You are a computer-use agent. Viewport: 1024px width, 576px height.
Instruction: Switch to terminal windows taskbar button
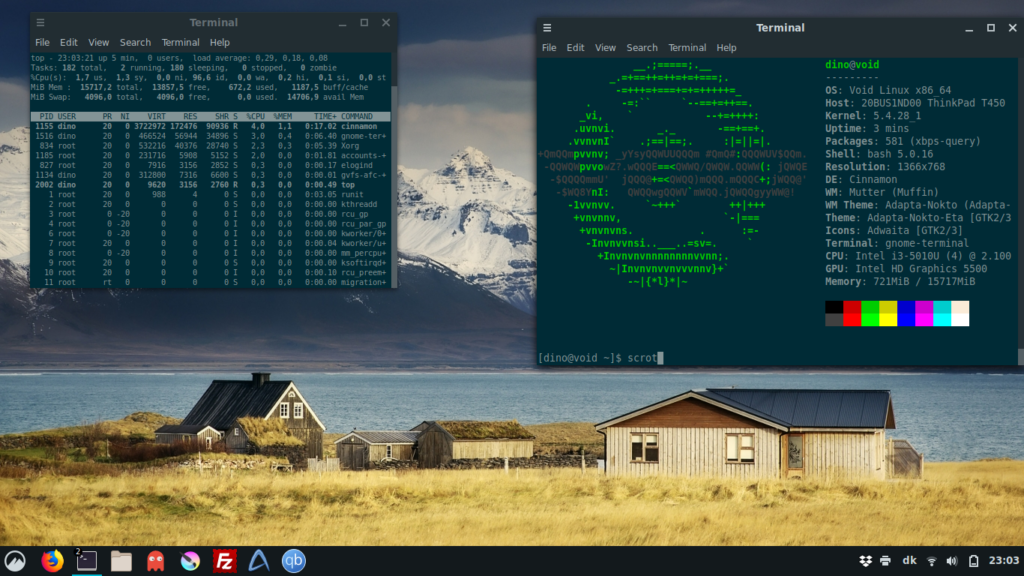tap(87, 561)
